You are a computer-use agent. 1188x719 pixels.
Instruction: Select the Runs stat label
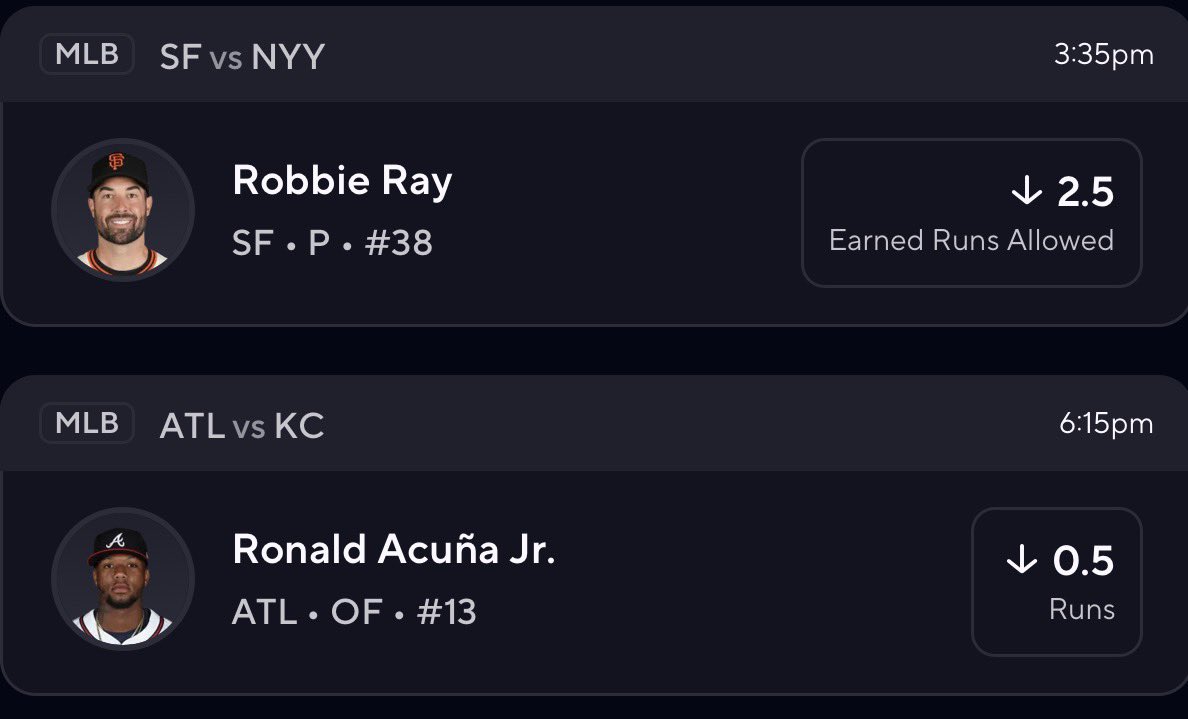pyautogui.click(x=1081, y=609)
